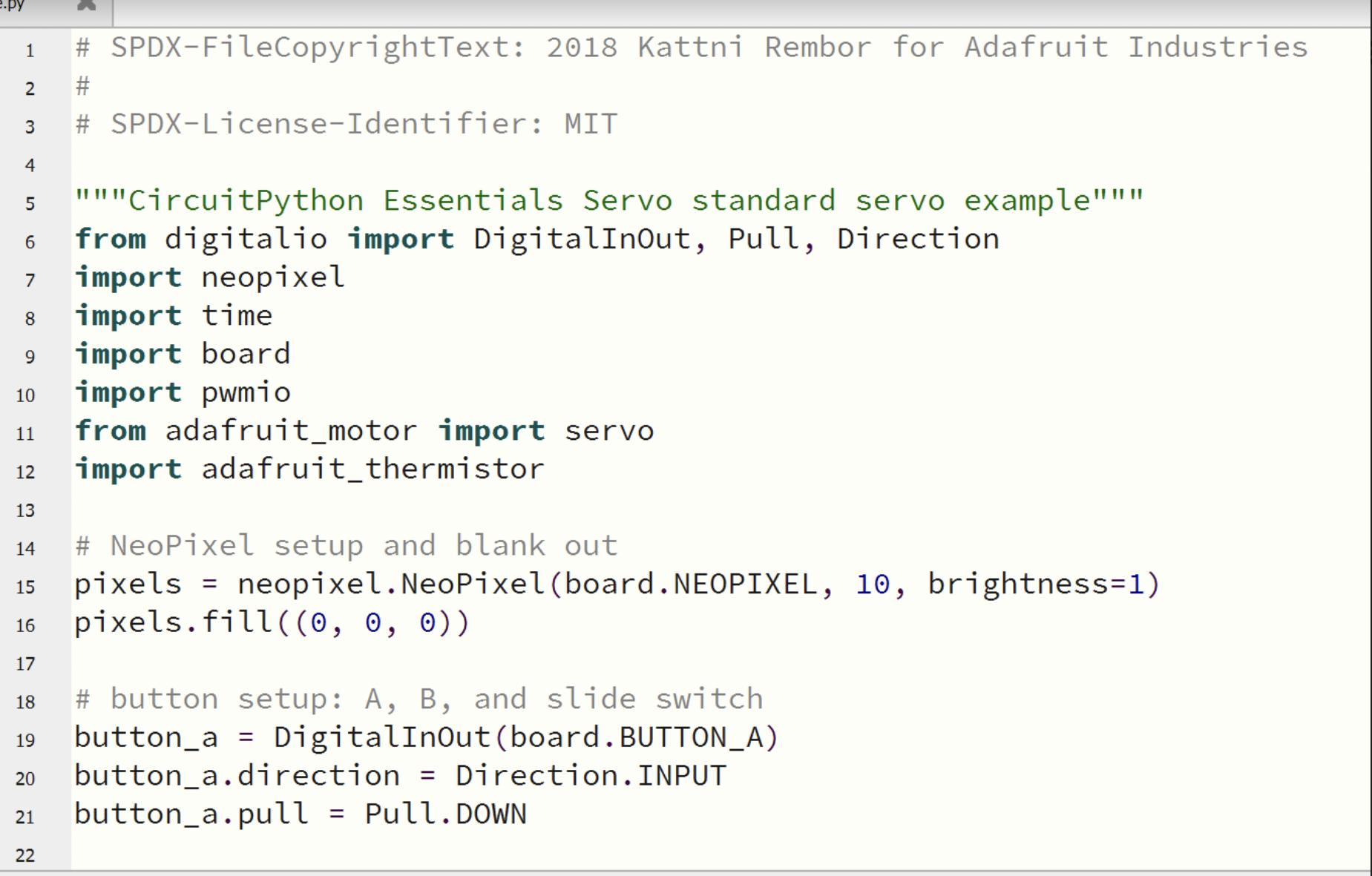Click 'brightness=1' in NeoPixel call
The image size is (1372, 876).
pyautogui.click(x=1035, y=584)
